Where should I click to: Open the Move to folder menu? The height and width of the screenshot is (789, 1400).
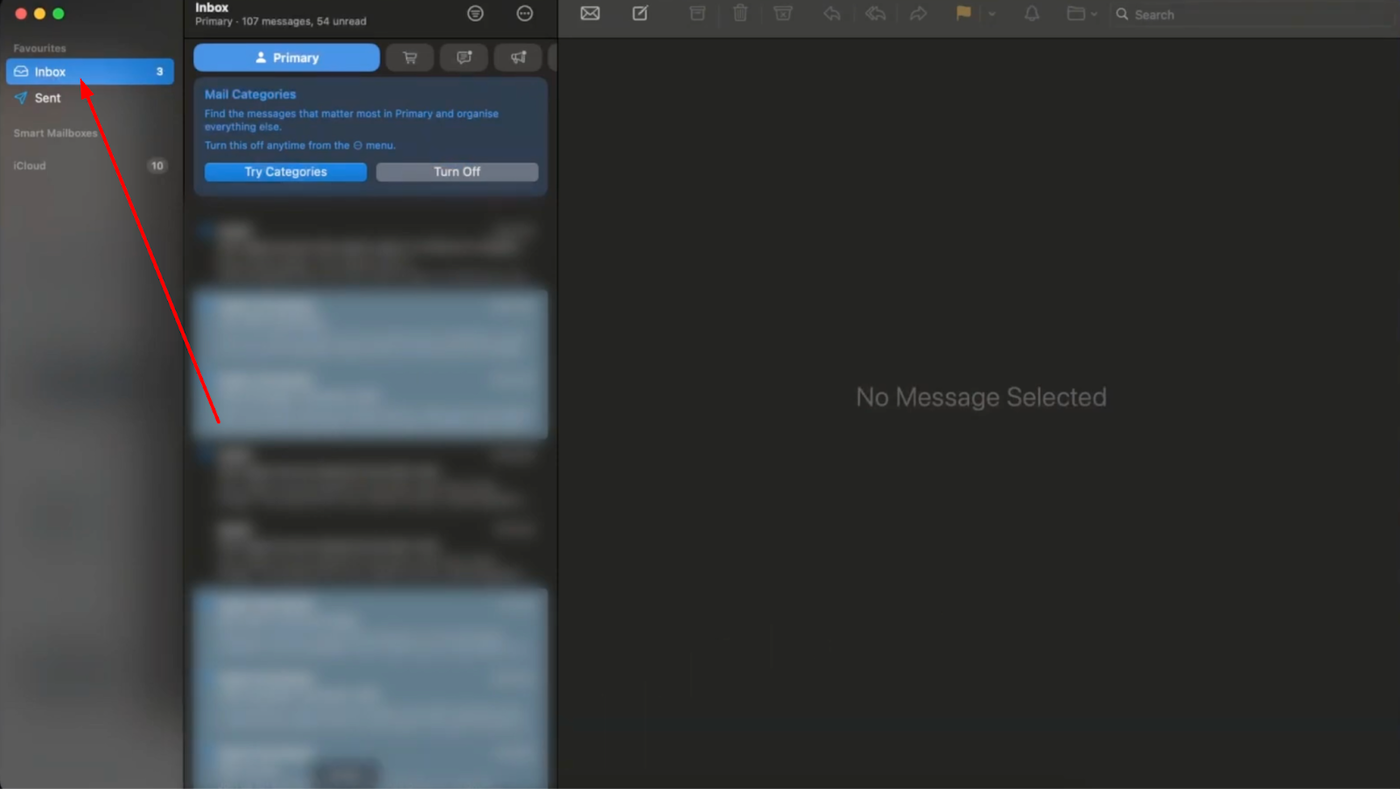[x=1082, y=14]
